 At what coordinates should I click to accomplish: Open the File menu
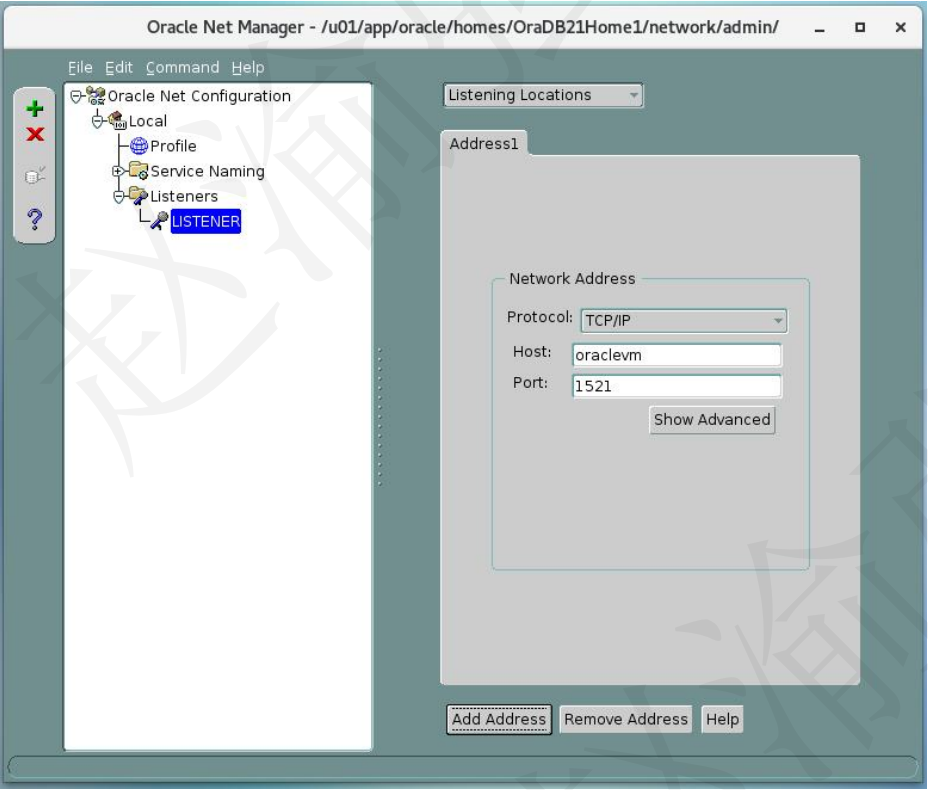80,67
